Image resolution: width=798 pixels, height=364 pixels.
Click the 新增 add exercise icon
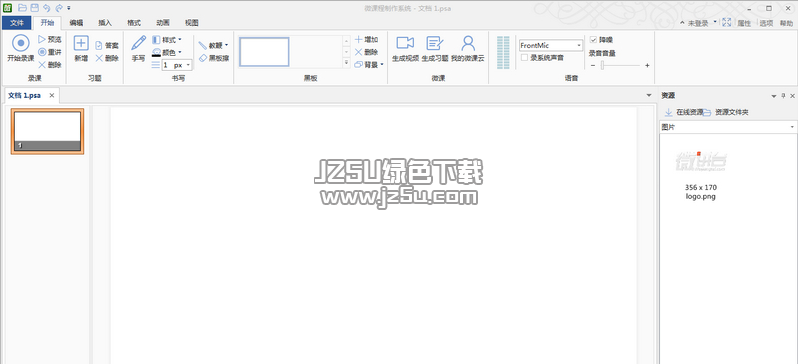click(x=81, y=43)
